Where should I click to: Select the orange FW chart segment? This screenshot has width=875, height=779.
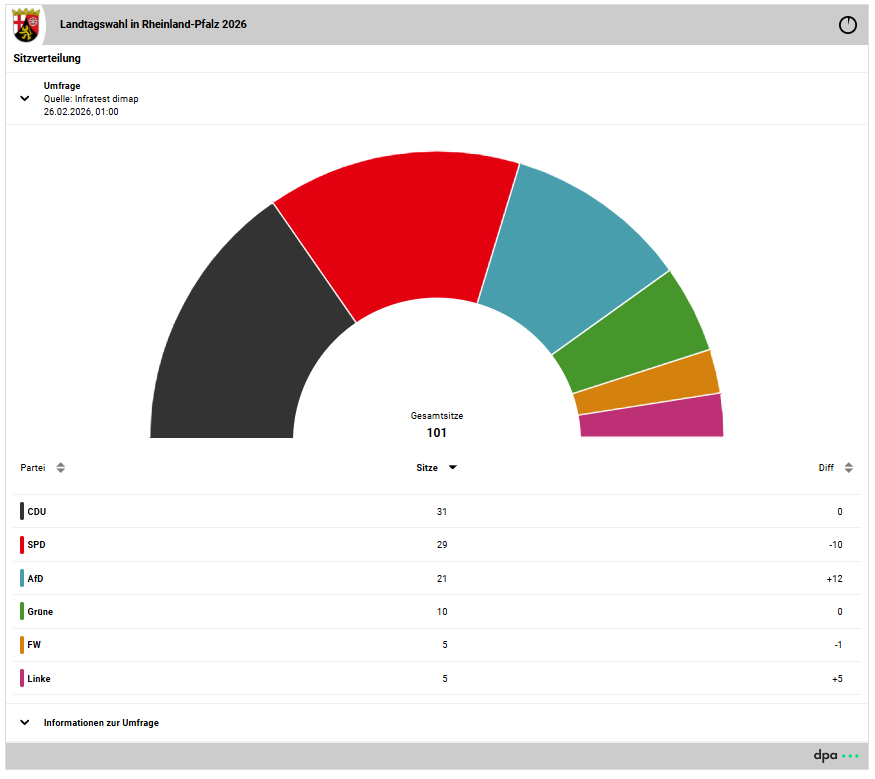click(650, 384)
